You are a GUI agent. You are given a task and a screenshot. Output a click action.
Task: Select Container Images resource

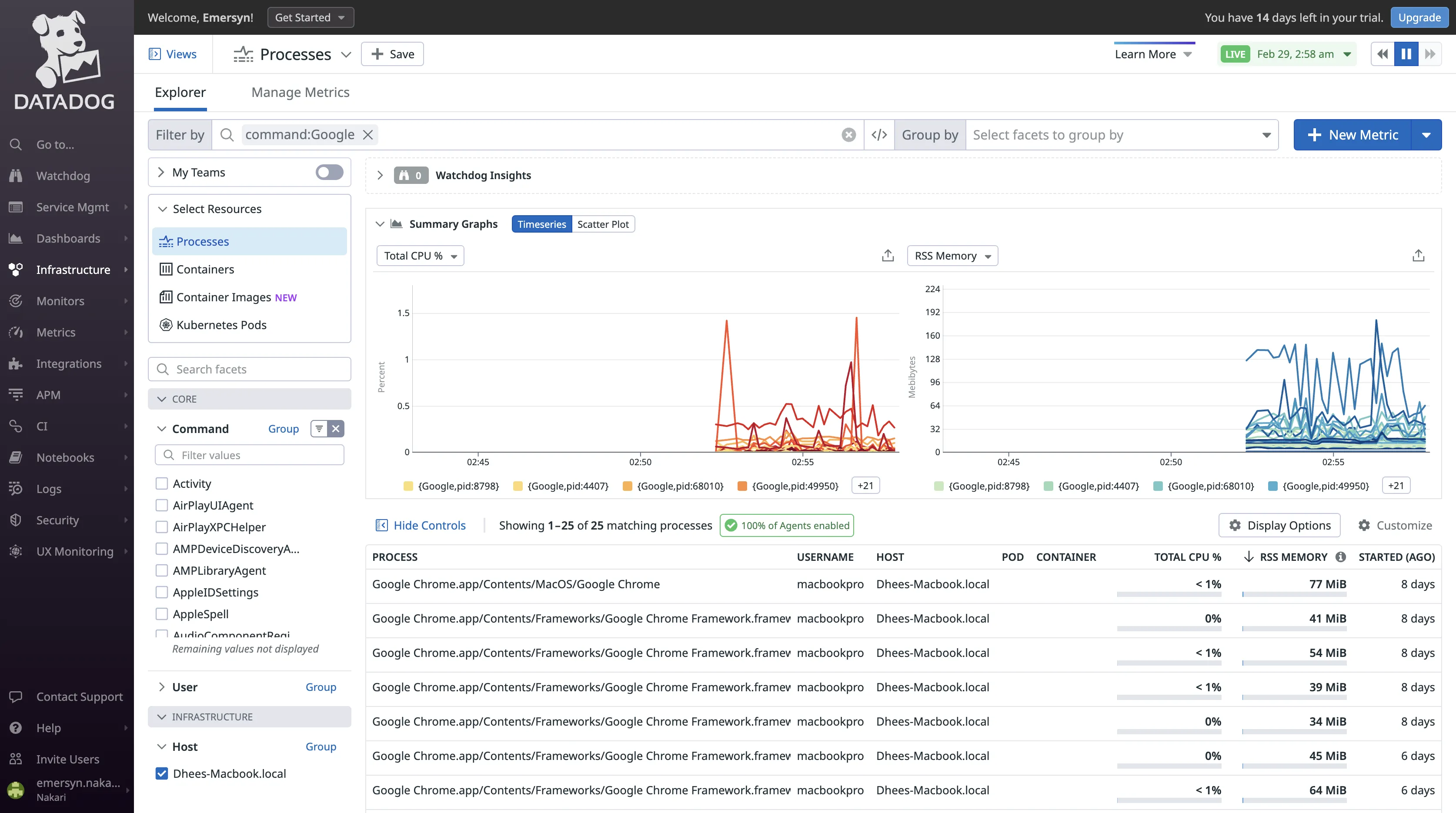coord(249,297)
